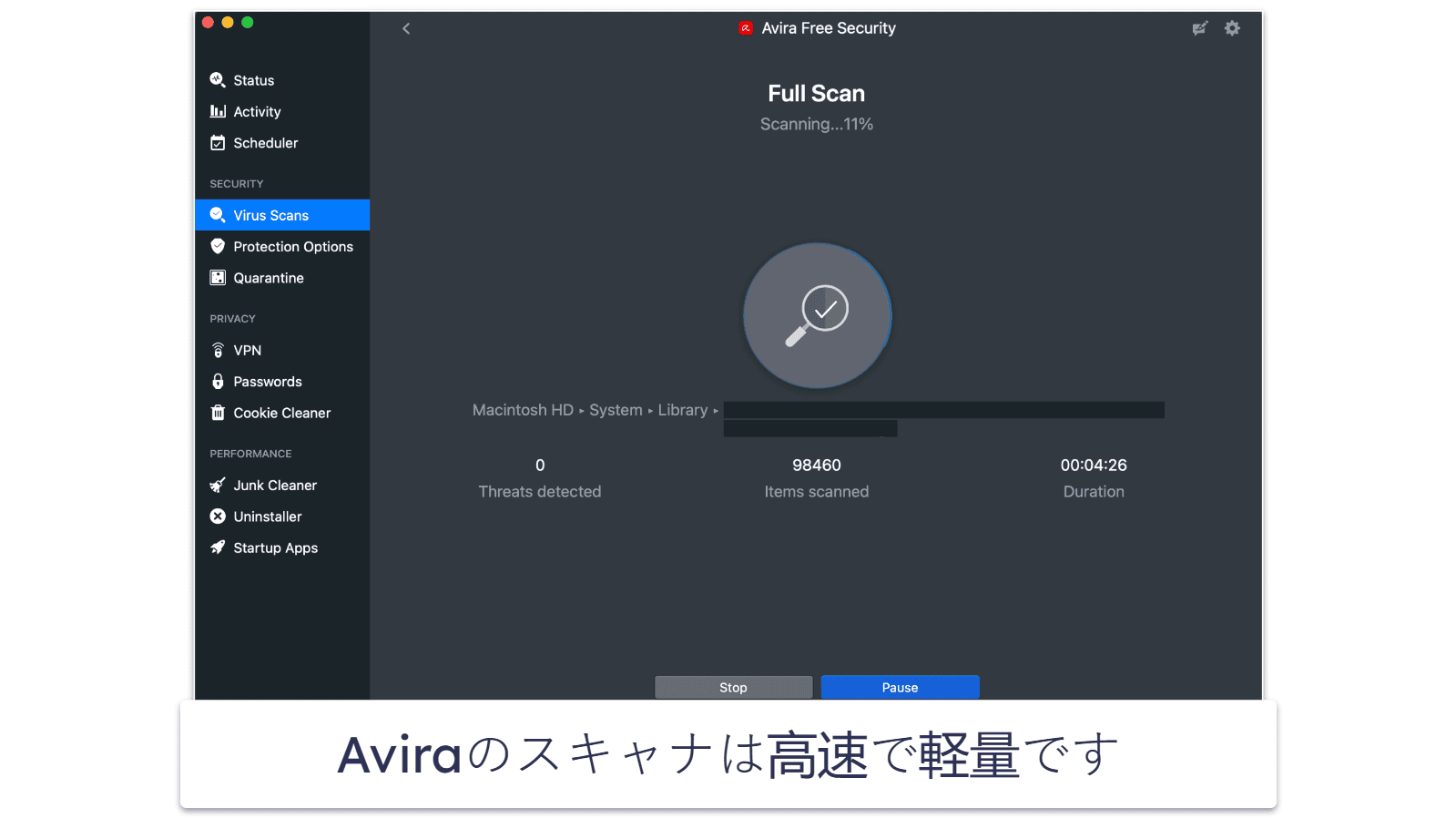Open the Activity menu label
Image resolution: width=1456 pixels, height=819 pixels.
tap(257, 111)
